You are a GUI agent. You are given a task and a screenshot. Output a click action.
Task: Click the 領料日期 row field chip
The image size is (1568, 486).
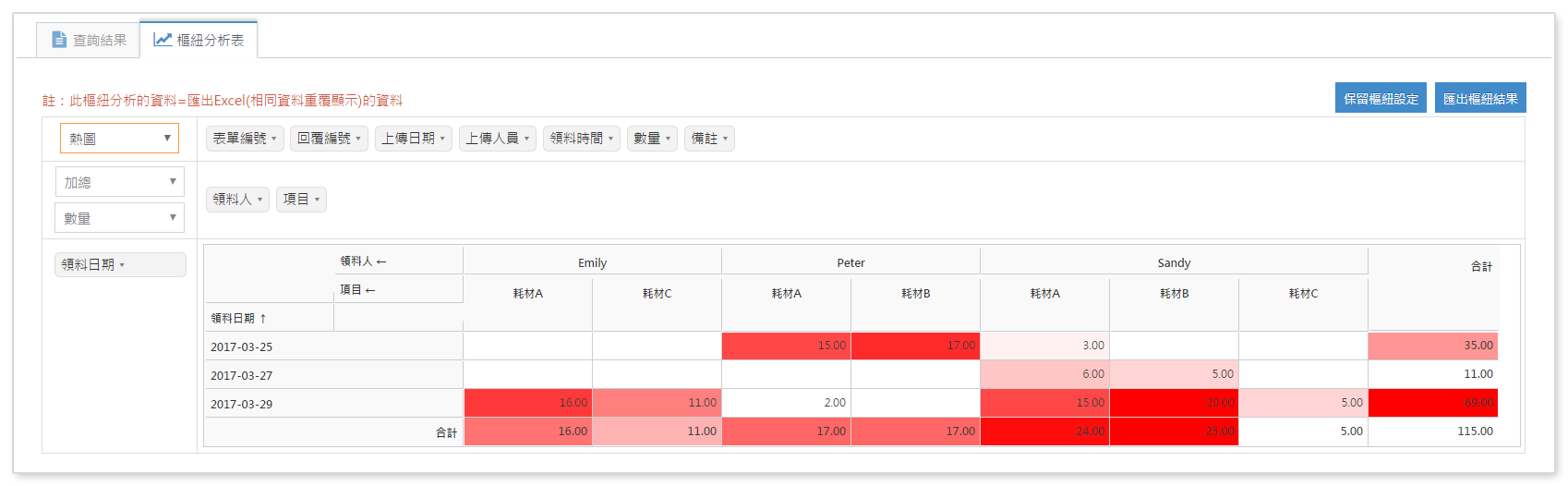click(89, 264)
